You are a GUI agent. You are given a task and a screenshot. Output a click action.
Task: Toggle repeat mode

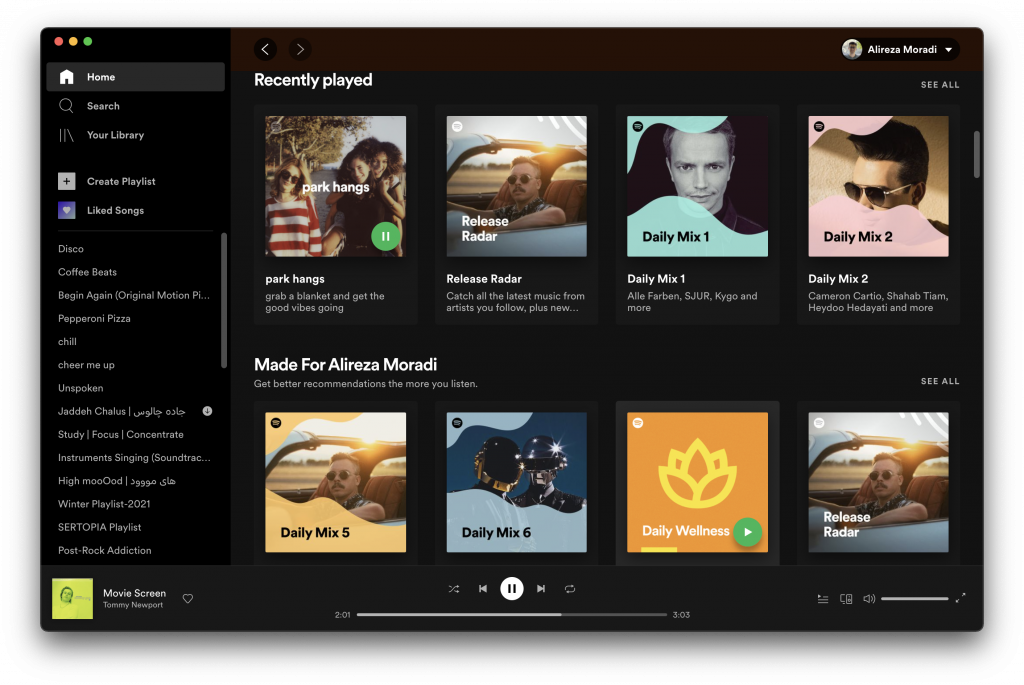coord(570,589)
